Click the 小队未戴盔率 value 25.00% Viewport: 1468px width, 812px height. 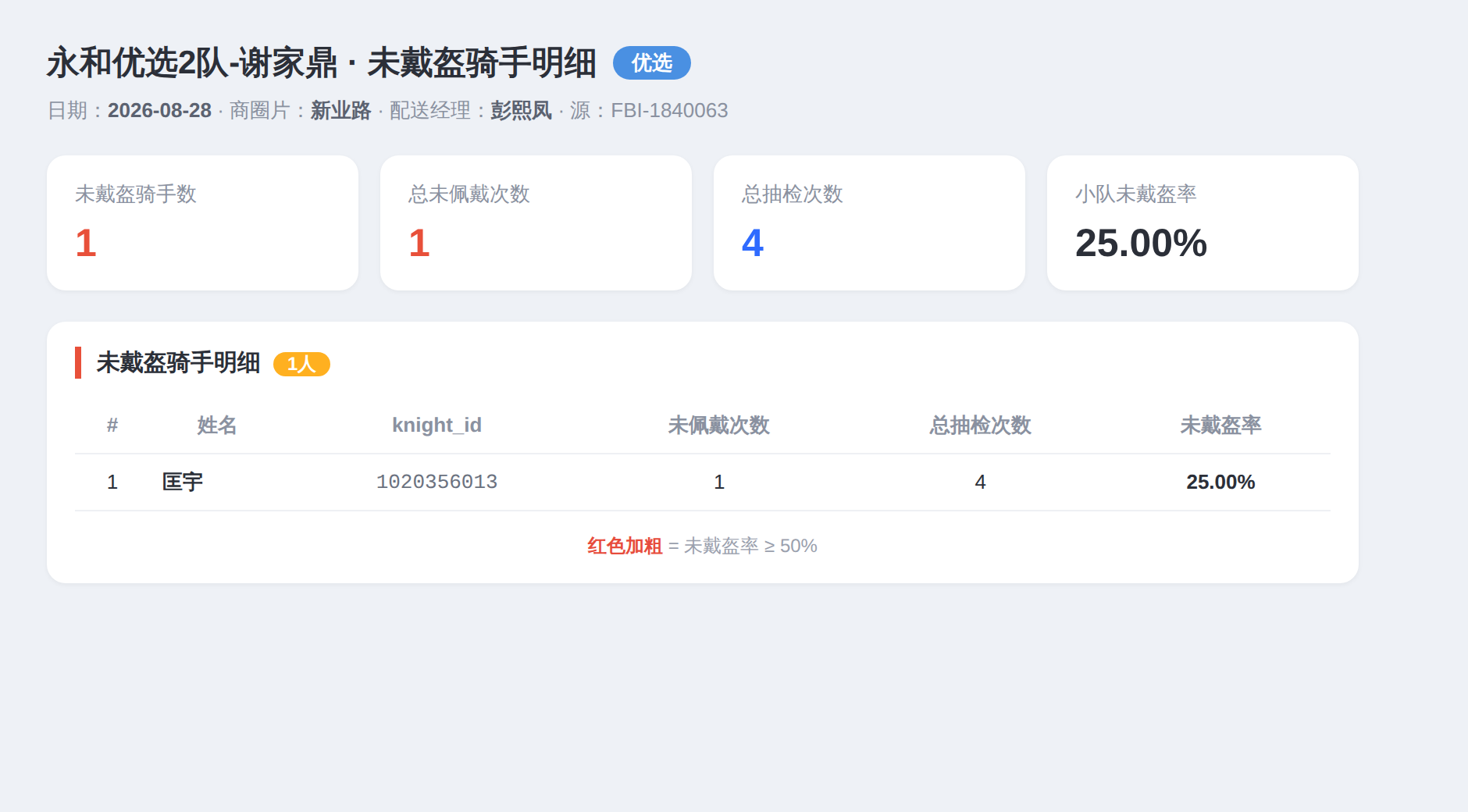1141,243
